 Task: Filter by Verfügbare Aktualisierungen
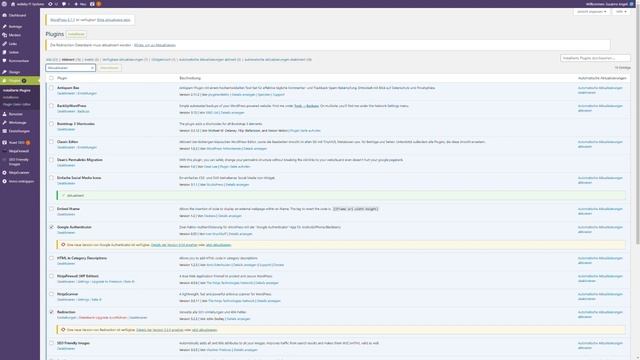point(125,60)
